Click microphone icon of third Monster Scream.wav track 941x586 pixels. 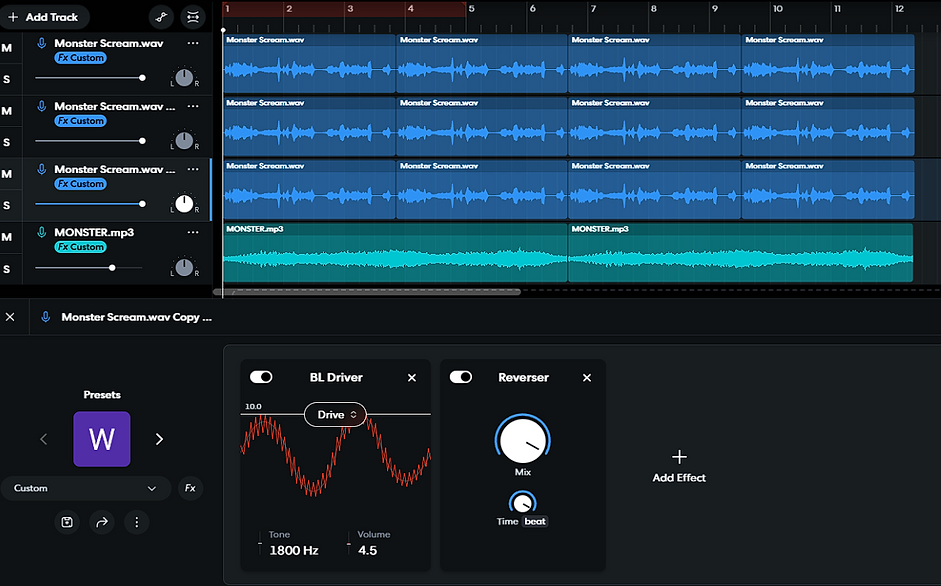coord(41,169)
